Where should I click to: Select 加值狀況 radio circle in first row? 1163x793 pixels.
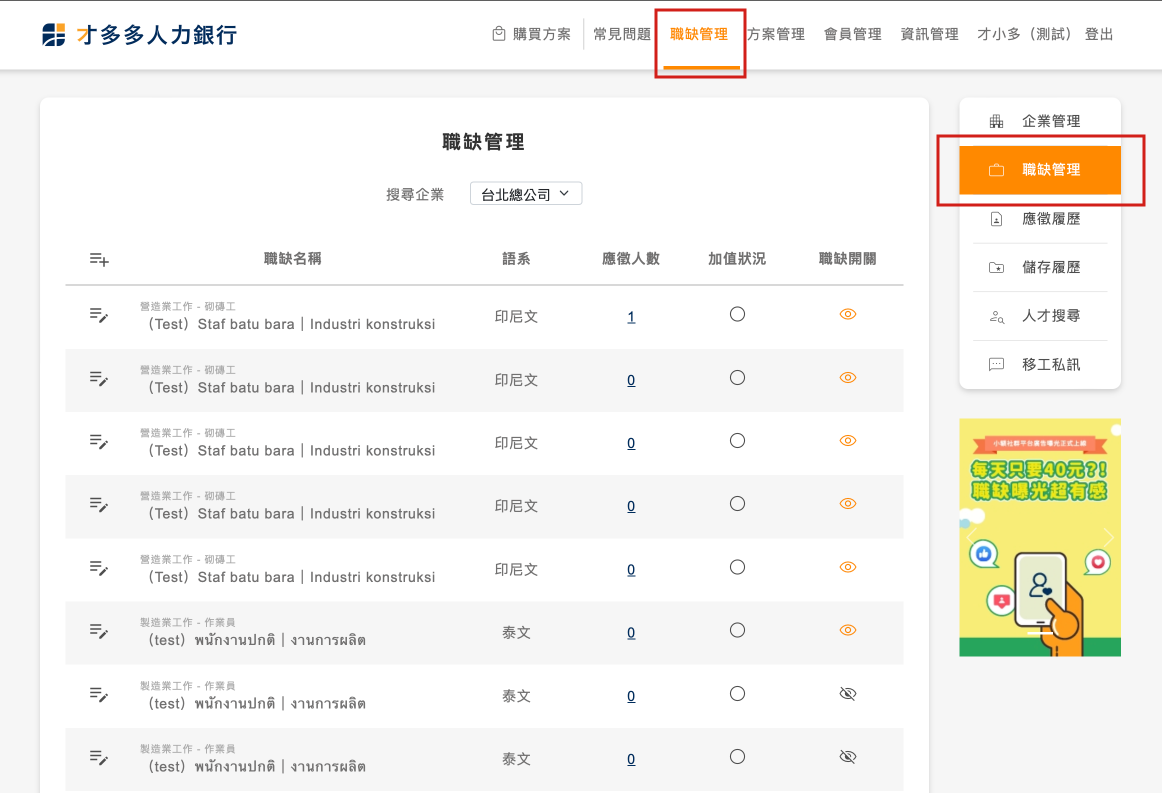[x=737, y=314]
